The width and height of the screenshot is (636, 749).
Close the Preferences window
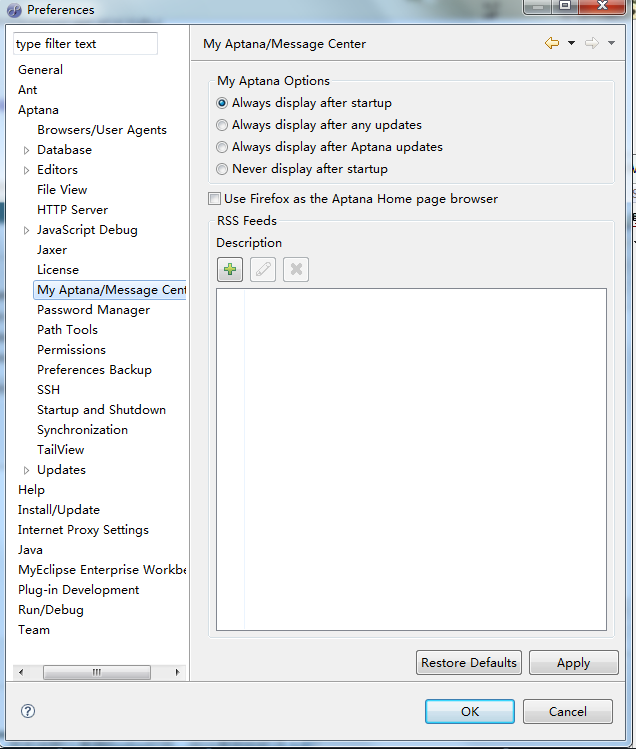(603, 6)
